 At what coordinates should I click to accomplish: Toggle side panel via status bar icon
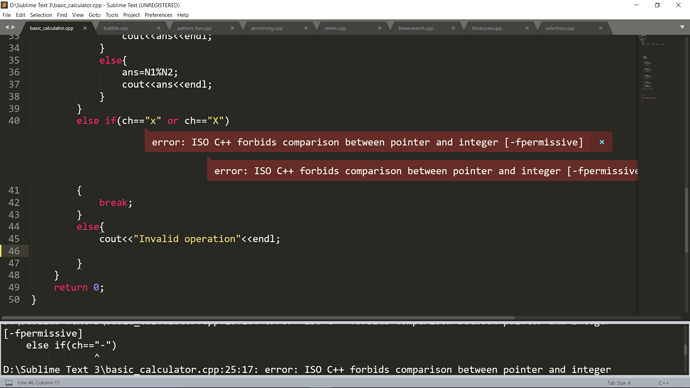(x=9, y=383)
